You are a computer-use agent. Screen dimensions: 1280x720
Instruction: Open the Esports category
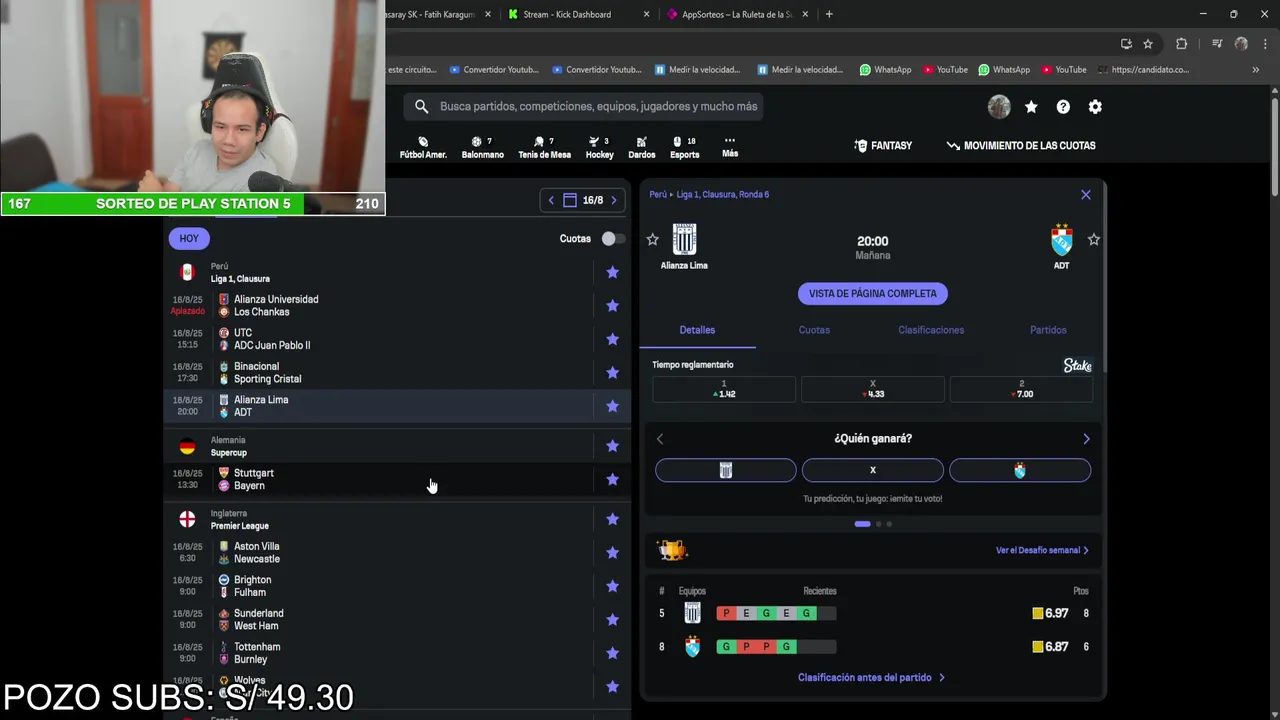684,147
